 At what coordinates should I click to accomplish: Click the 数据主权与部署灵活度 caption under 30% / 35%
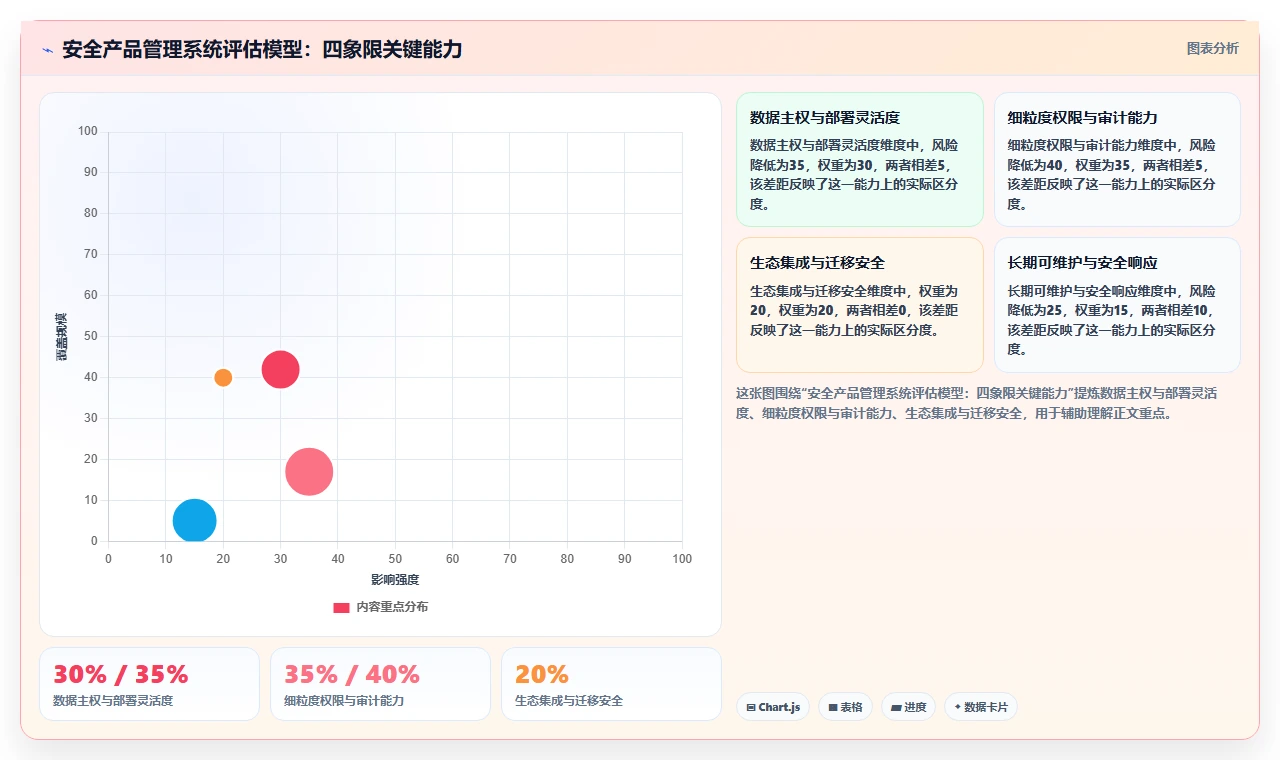click(113, 700)
